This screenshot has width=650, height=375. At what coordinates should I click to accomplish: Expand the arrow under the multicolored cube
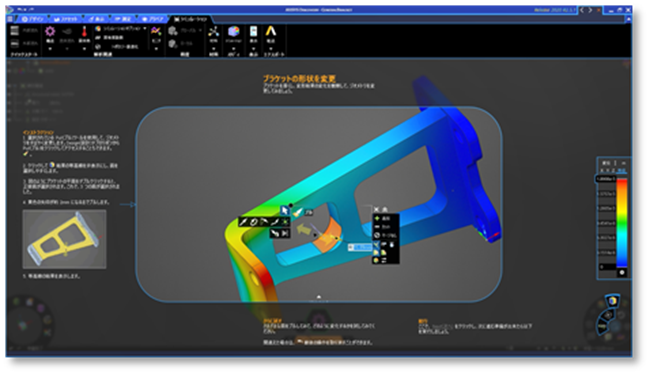click(x=234, y=48)
